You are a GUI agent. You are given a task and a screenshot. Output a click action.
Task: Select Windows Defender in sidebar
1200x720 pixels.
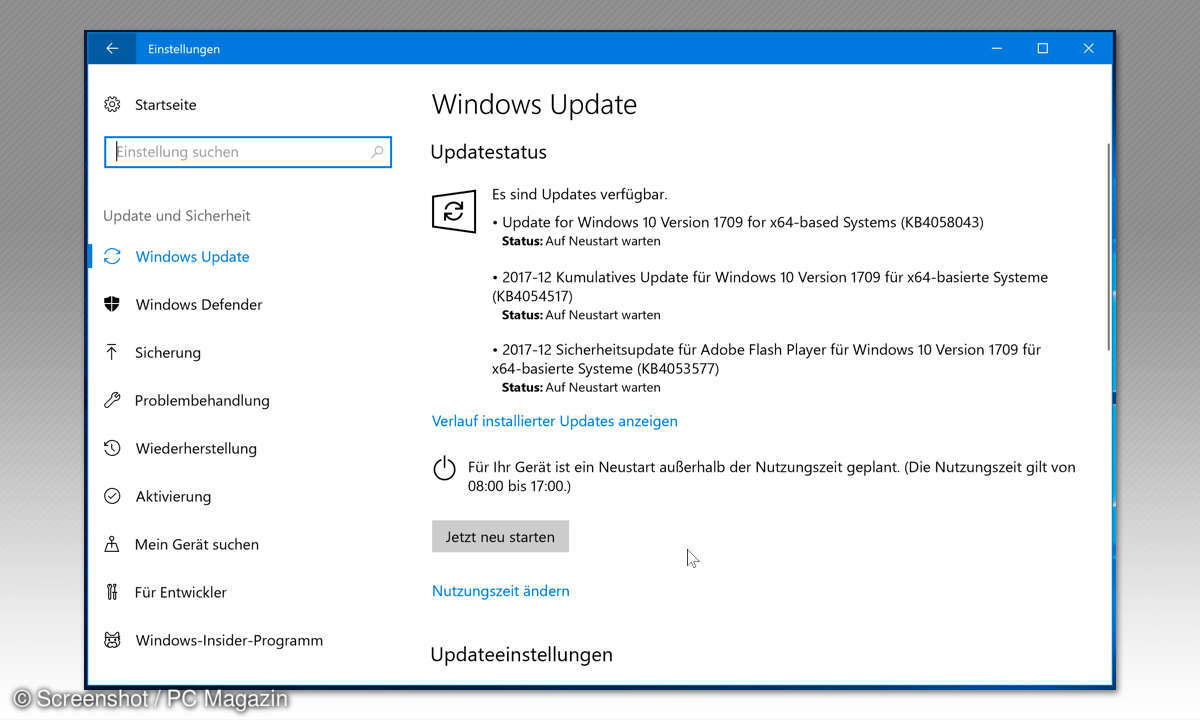point(199,305)
